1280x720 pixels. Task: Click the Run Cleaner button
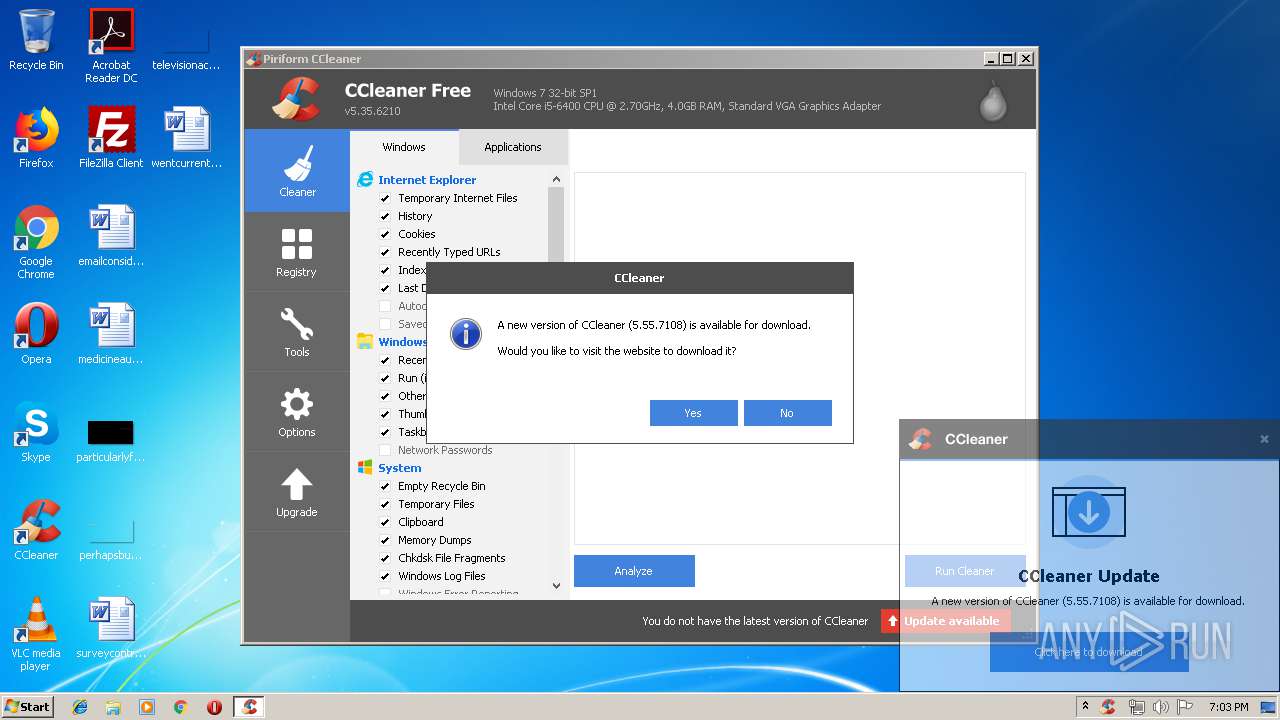pyautogui.click(x=965, y=571)
